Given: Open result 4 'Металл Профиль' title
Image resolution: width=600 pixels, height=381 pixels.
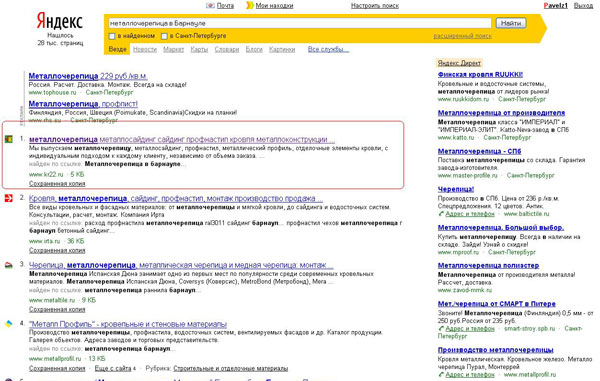Looking at the screenshot, I should [128, 324].
